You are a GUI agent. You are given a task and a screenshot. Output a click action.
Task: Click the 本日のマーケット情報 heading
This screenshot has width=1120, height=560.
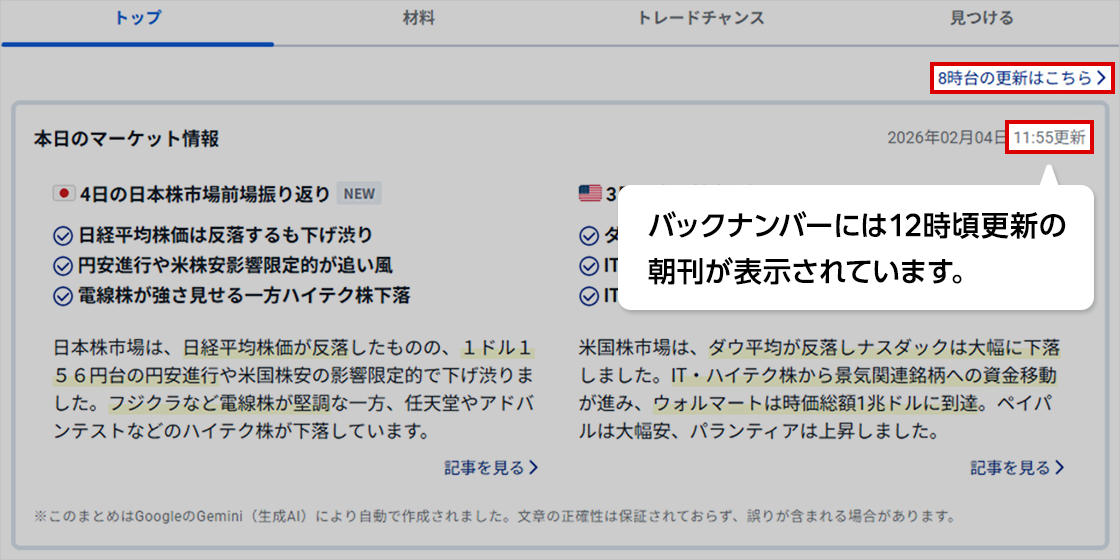click(x=126, y=138)
